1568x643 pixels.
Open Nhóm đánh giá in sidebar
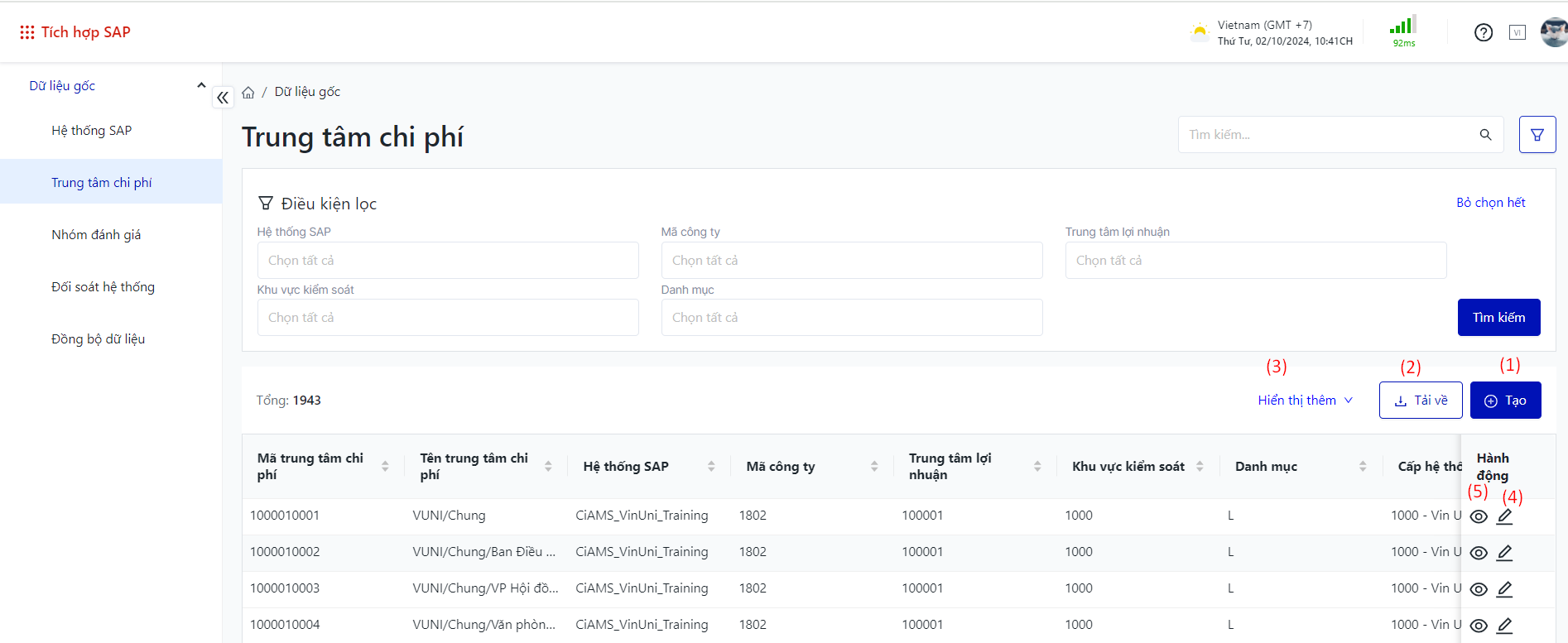(x=96, y=235)
